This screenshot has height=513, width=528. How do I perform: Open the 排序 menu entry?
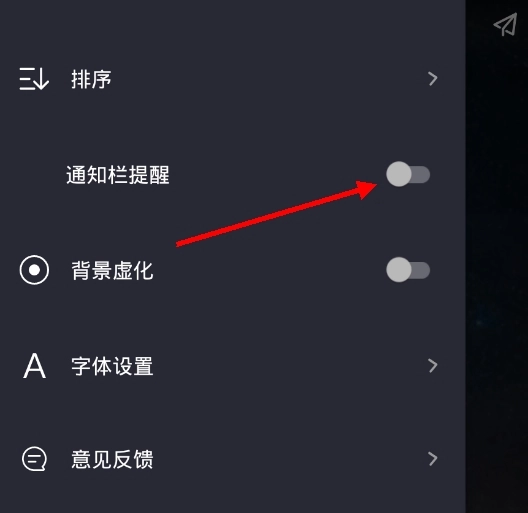point(233,79)
